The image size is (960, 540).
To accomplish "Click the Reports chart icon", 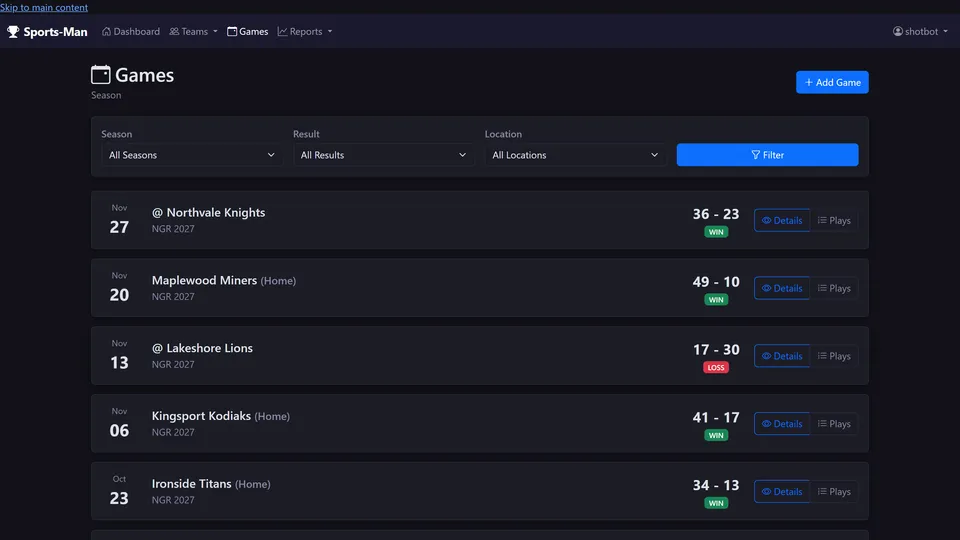I will (x=282, y=31).
